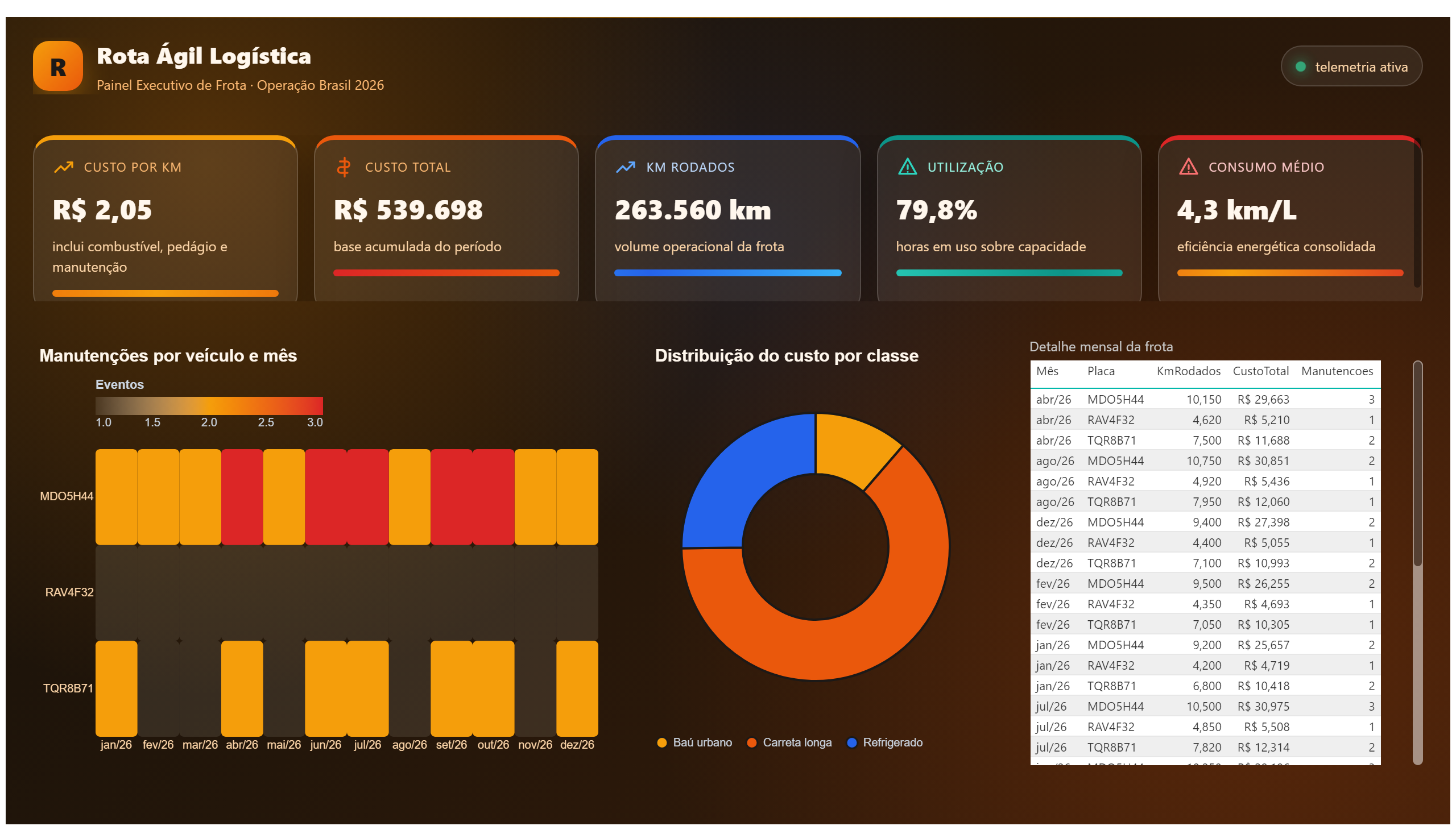Screen dimensions: 1456x830
Task: Click the teal warning triangle on Utilização
Action: point(907,167)
